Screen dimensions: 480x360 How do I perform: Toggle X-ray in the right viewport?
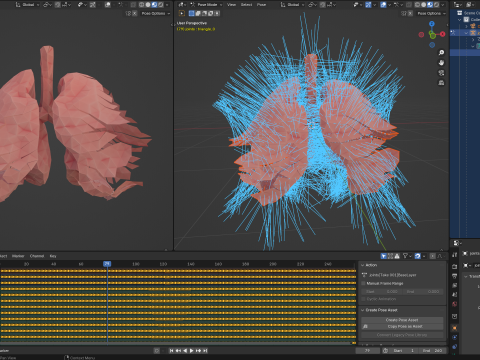point(408,5)
